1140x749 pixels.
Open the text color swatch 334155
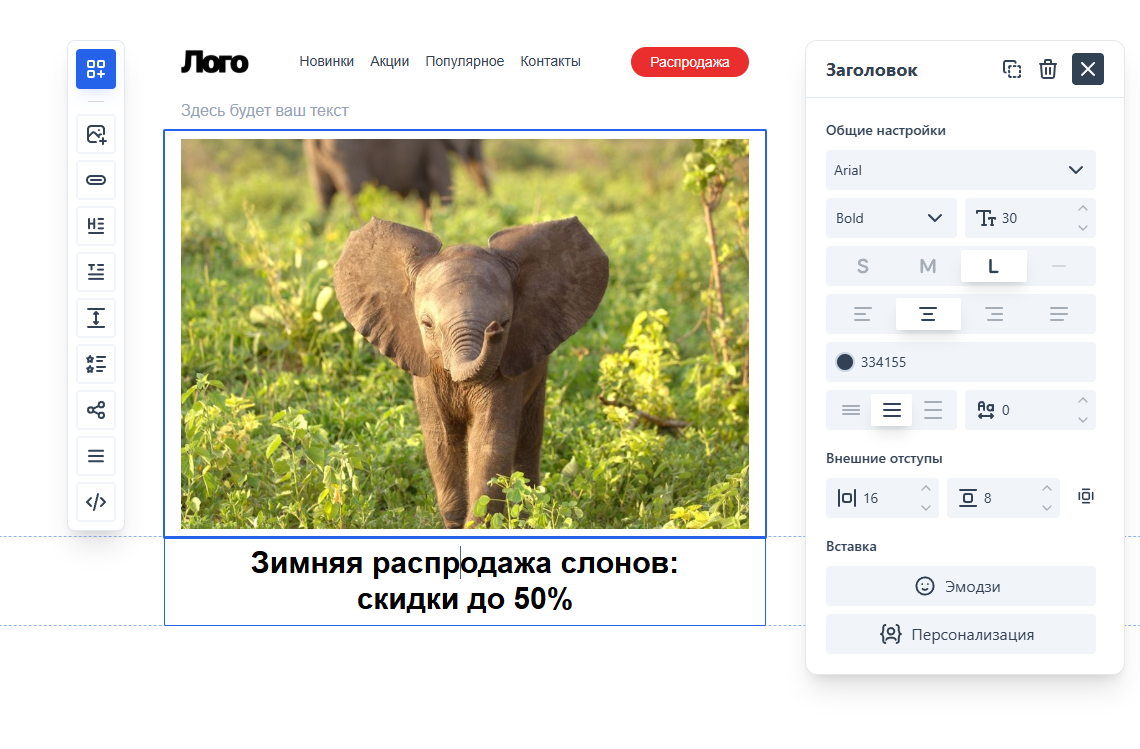pyautogui.click(x=845, y=362)
